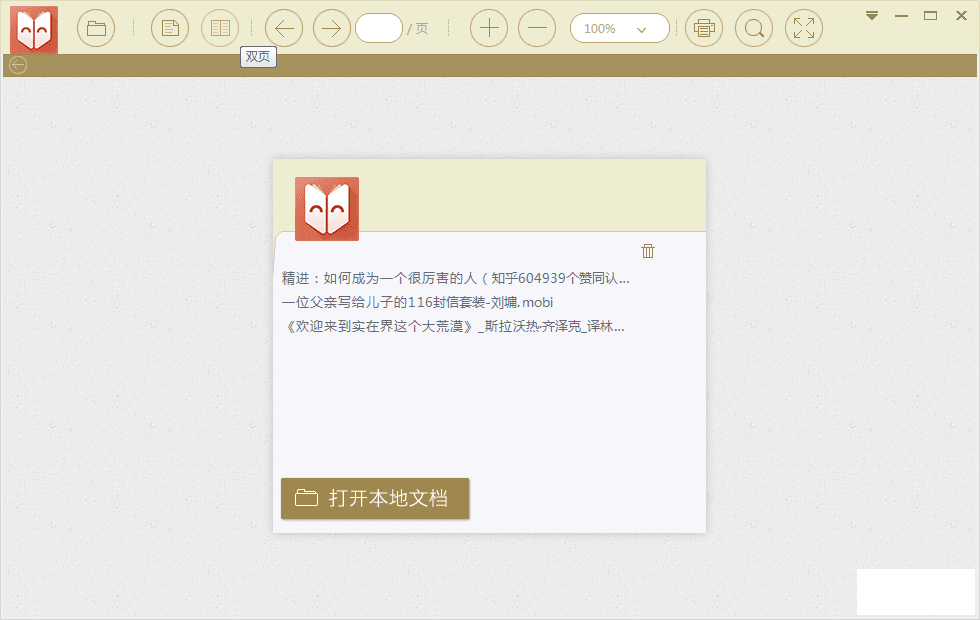
Task: Click the back arrow circle below toolbar
Action: pyautogui.click(x=17, y=65)
